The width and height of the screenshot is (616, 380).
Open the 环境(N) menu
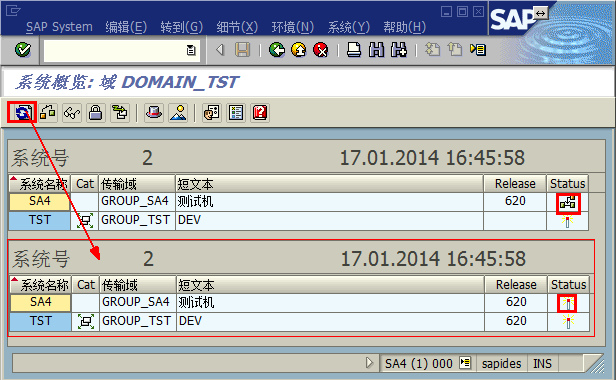[x=293, y=27]
